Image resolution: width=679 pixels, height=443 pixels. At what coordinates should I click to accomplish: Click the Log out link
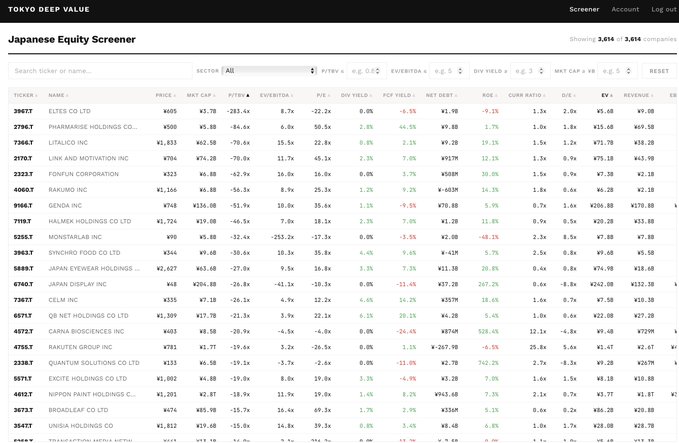663,9
